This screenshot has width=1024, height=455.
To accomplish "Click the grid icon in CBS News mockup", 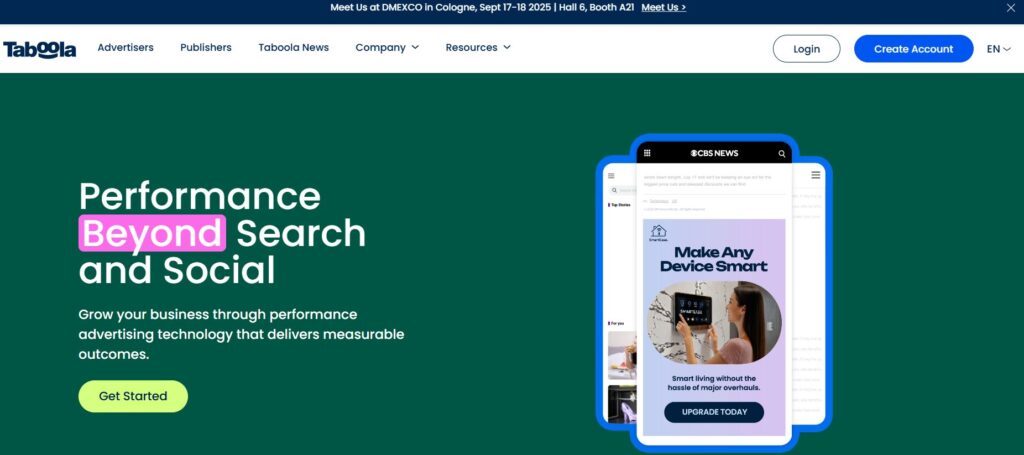I will pyautogui.click(x=647, y=153).
